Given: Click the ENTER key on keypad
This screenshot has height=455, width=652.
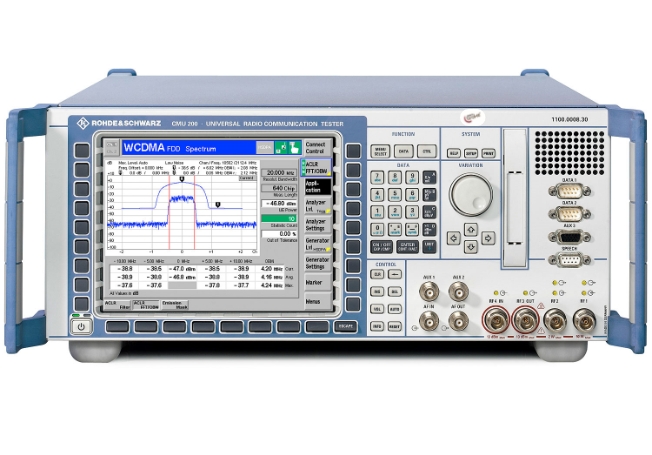Looking at the screenshot, I should [408, 247].
